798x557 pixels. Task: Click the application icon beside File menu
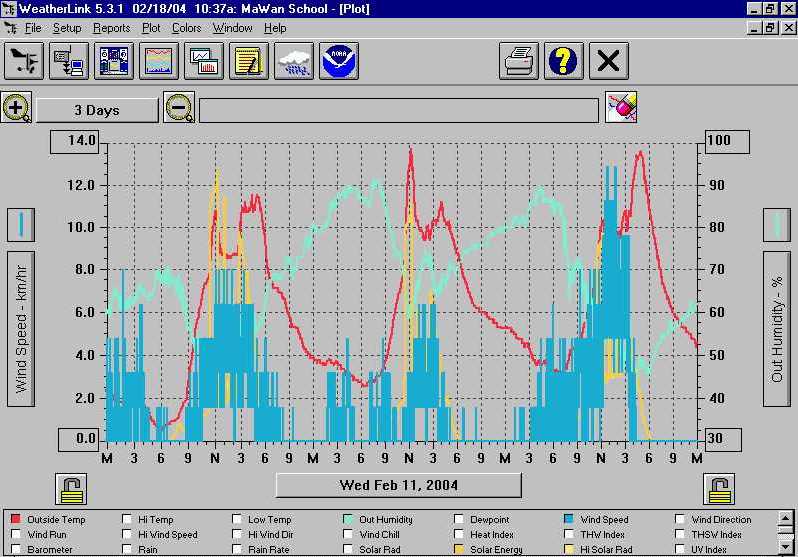pos(11,28)
